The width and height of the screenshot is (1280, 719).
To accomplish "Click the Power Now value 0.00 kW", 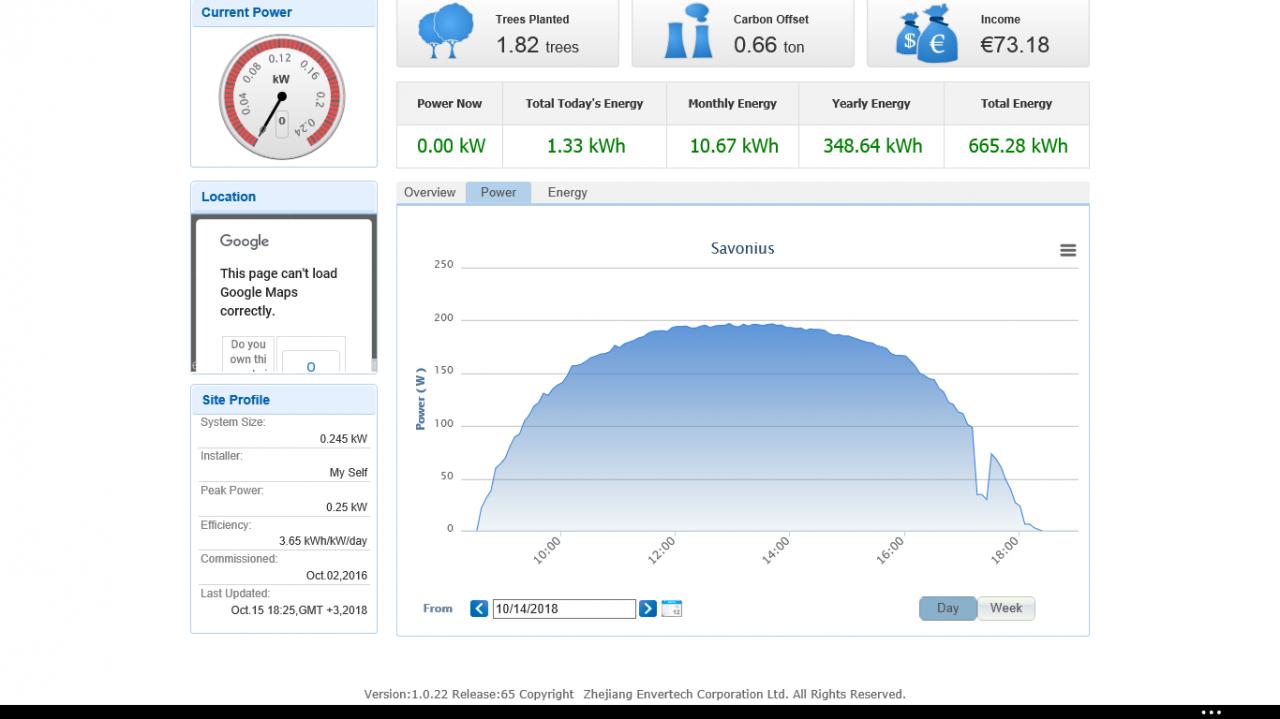I will click(x=451, y=146).
